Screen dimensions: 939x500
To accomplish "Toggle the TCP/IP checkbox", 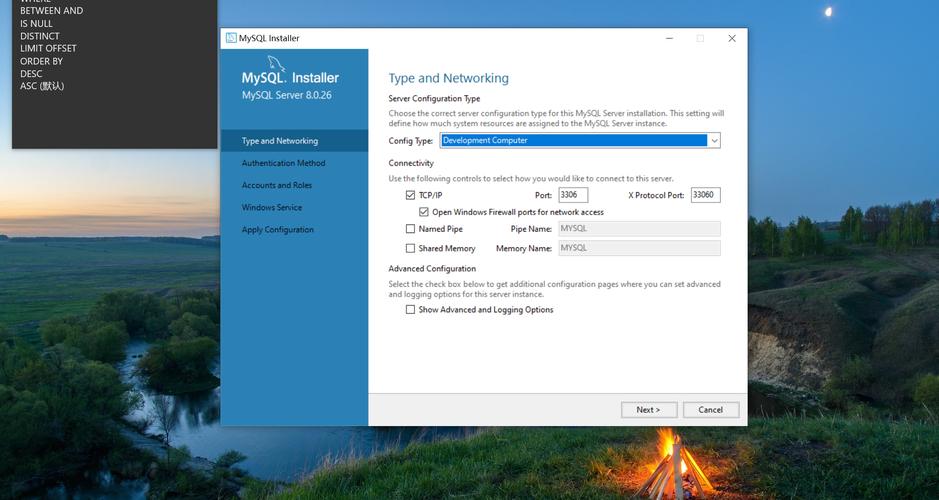I will tap(410, 195).
